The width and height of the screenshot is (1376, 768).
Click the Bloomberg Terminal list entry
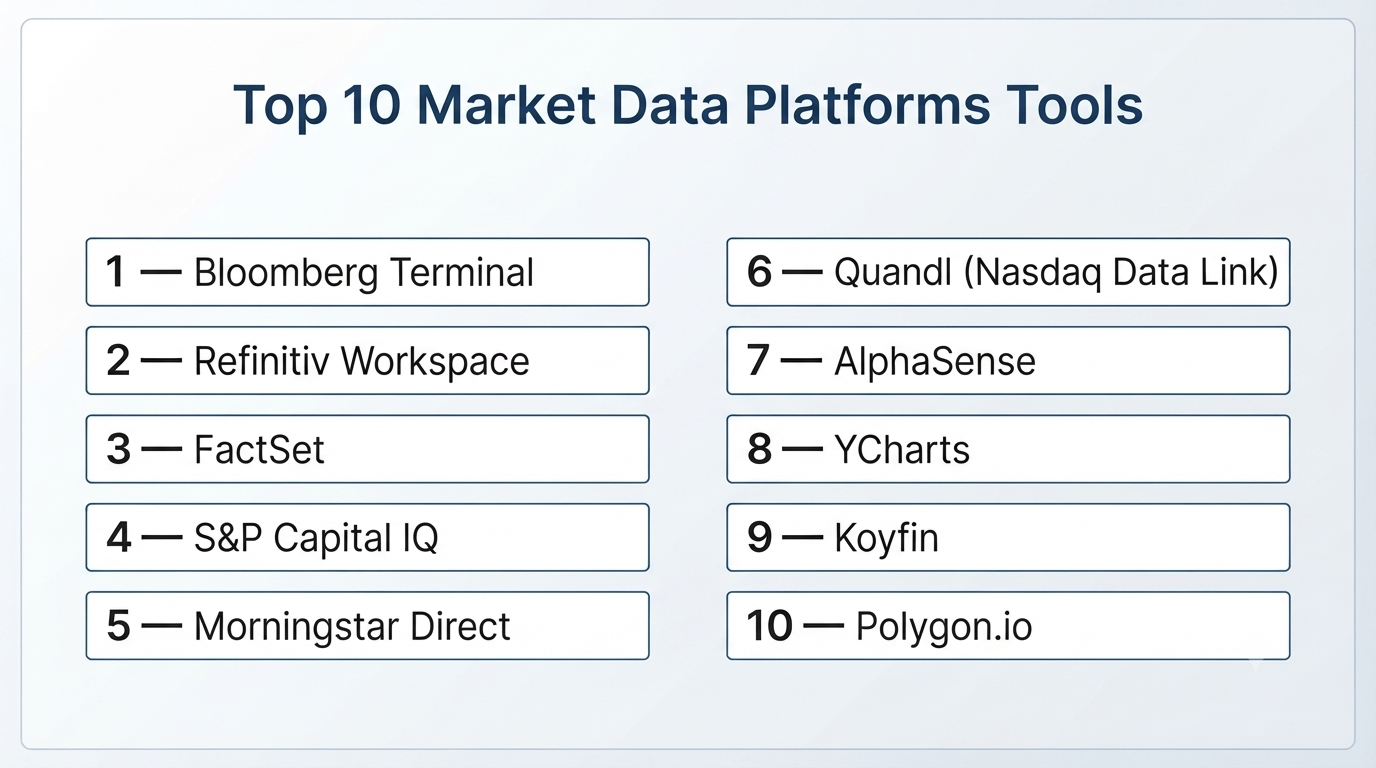[367, 272]
